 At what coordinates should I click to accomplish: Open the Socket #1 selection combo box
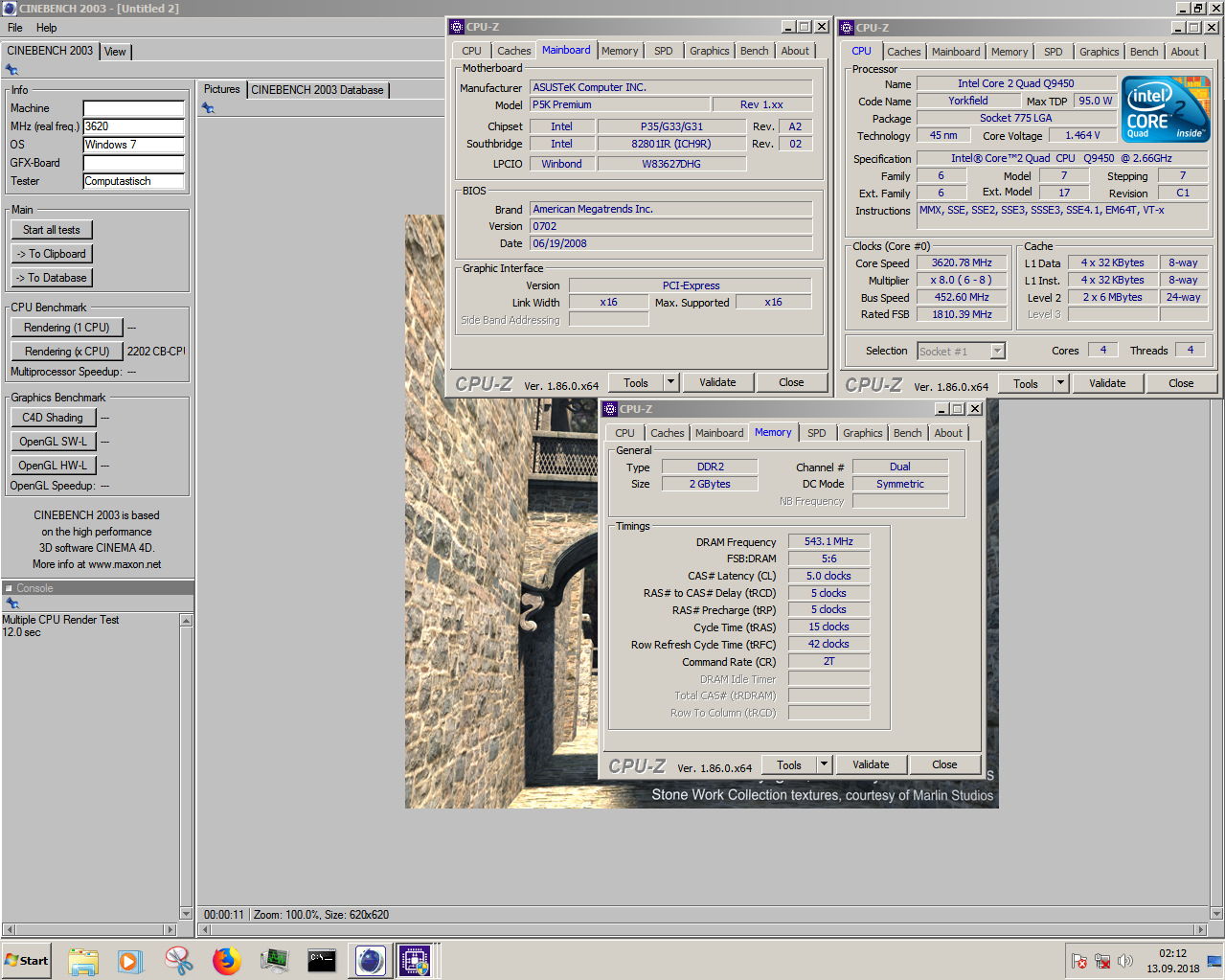pyautogui.click(x=961, y=352)
